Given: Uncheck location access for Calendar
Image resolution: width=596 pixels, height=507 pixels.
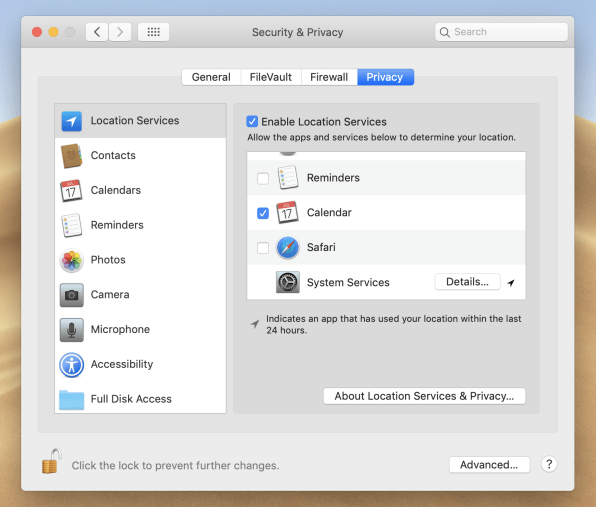Looking at the screenshot, I should click(263, 213).
